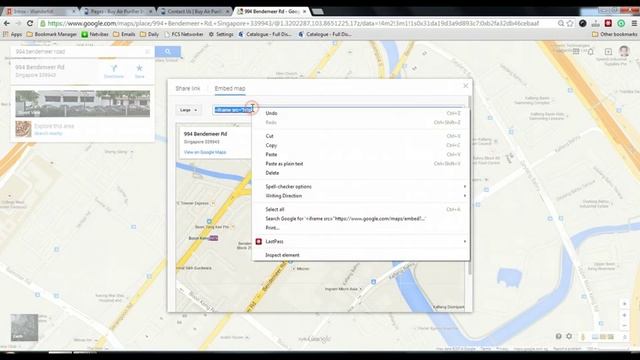Click the iframe embed code field
The width and height of the screenshot is (640, 360).
[x=233, y=110]
